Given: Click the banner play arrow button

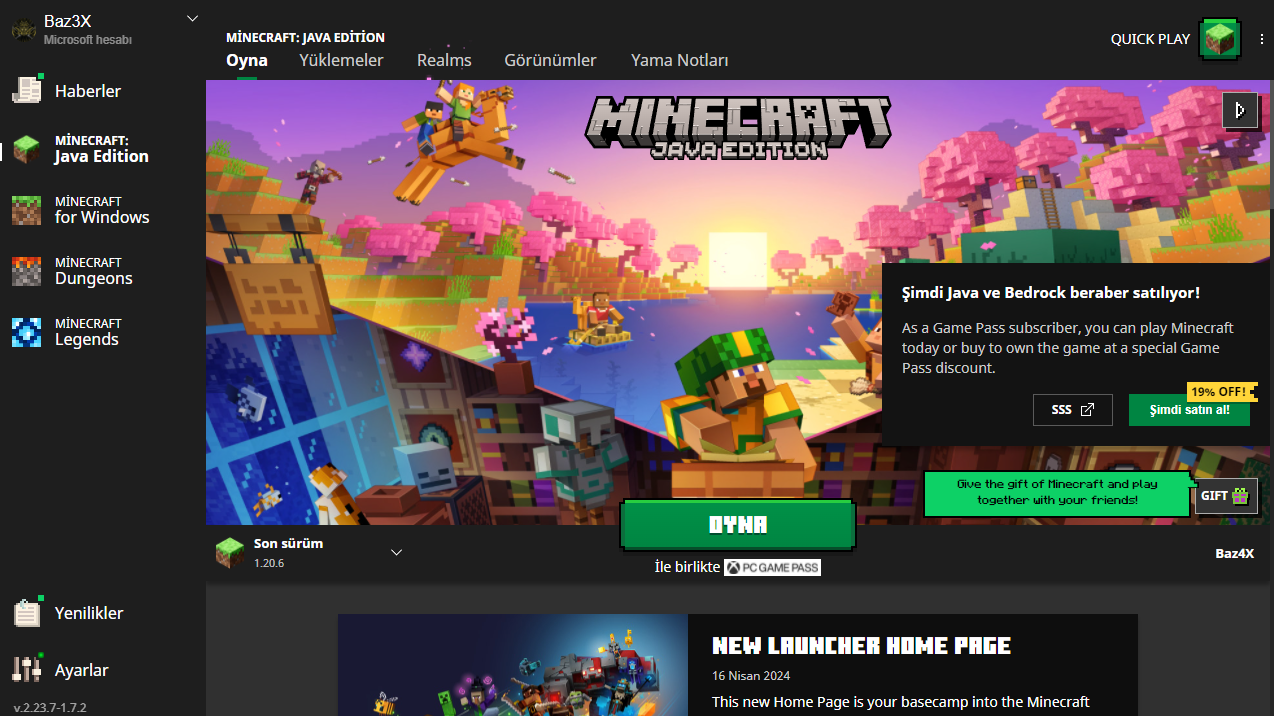Looking at the screenshot, I should [x=1240, y=110].
